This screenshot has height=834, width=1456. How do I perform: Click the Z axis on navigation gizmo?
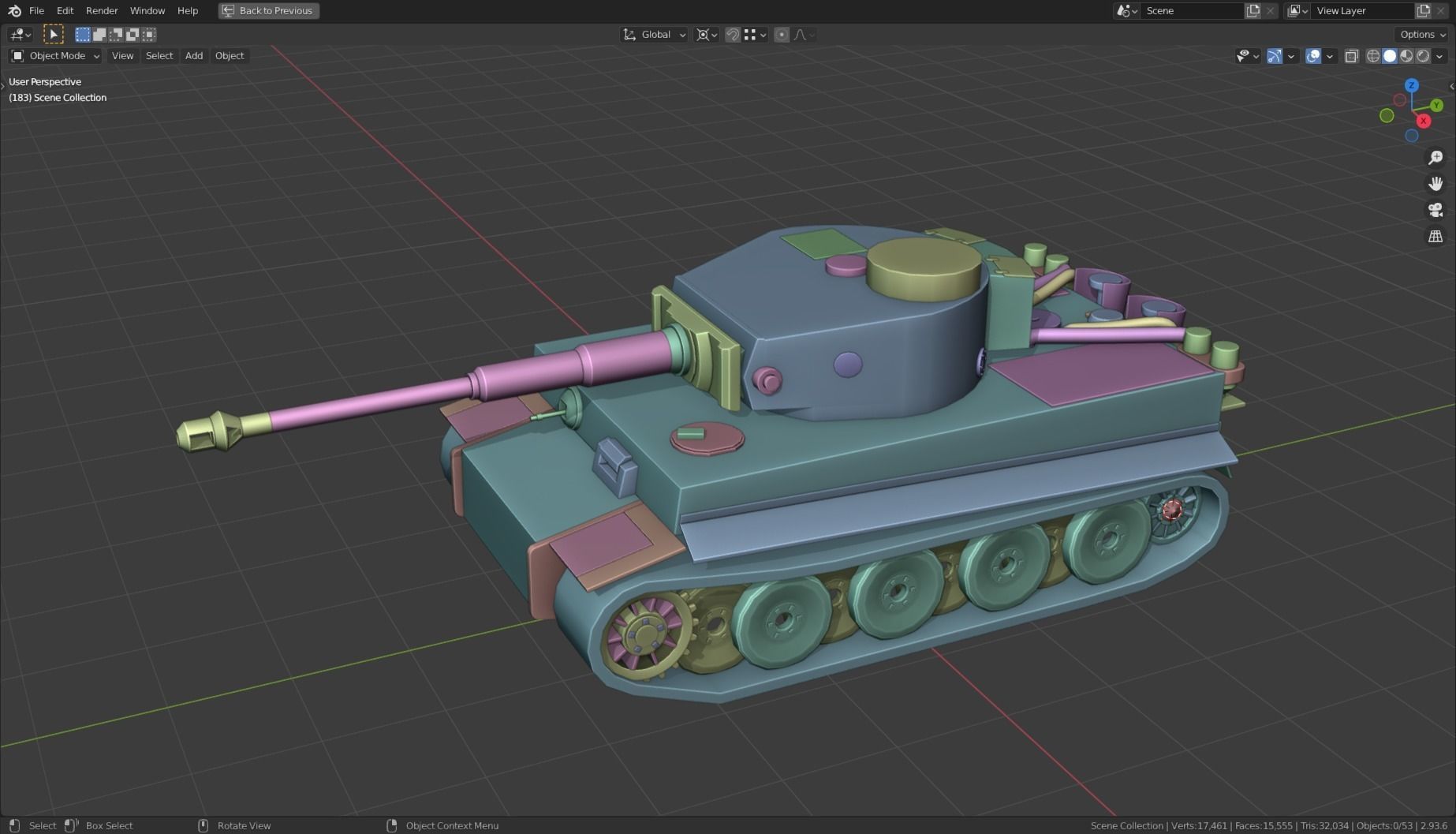pyautogui.click(x=1412, y=85)
